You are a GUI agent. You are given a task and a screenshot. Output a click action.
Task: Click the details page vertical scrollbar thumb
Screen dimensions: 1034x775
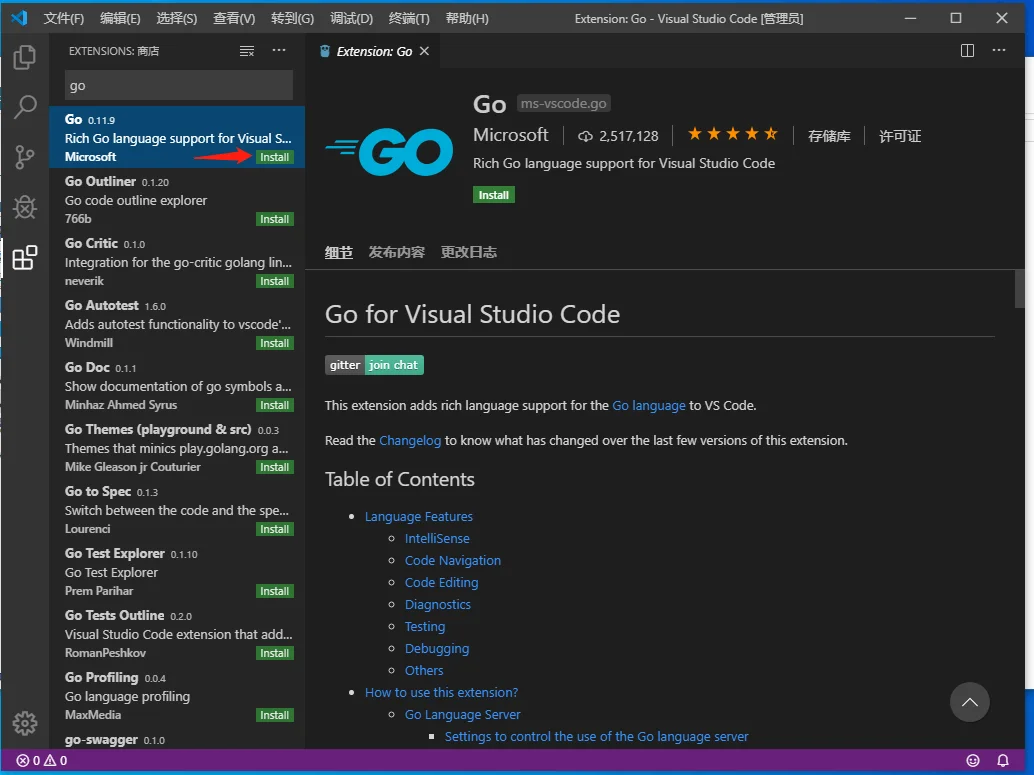[x=1019, y=289]
